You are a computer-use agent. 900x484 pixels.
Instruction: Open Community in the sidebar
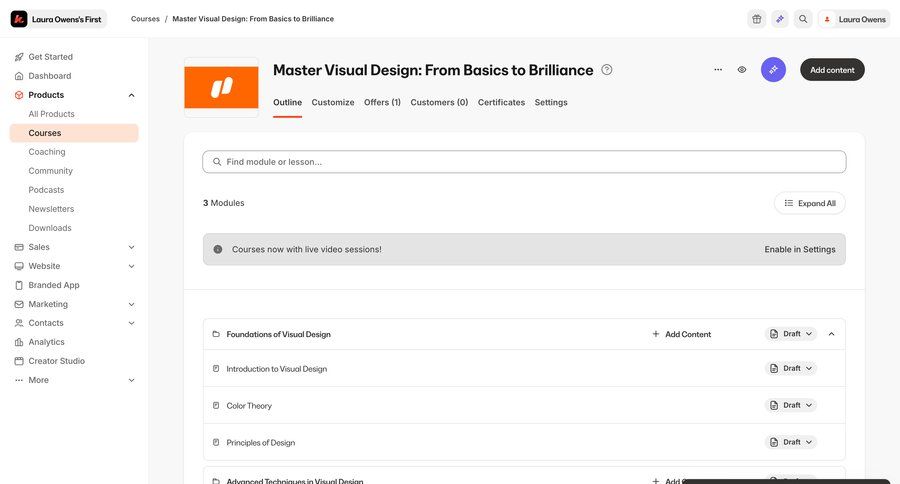pos(51,171)
